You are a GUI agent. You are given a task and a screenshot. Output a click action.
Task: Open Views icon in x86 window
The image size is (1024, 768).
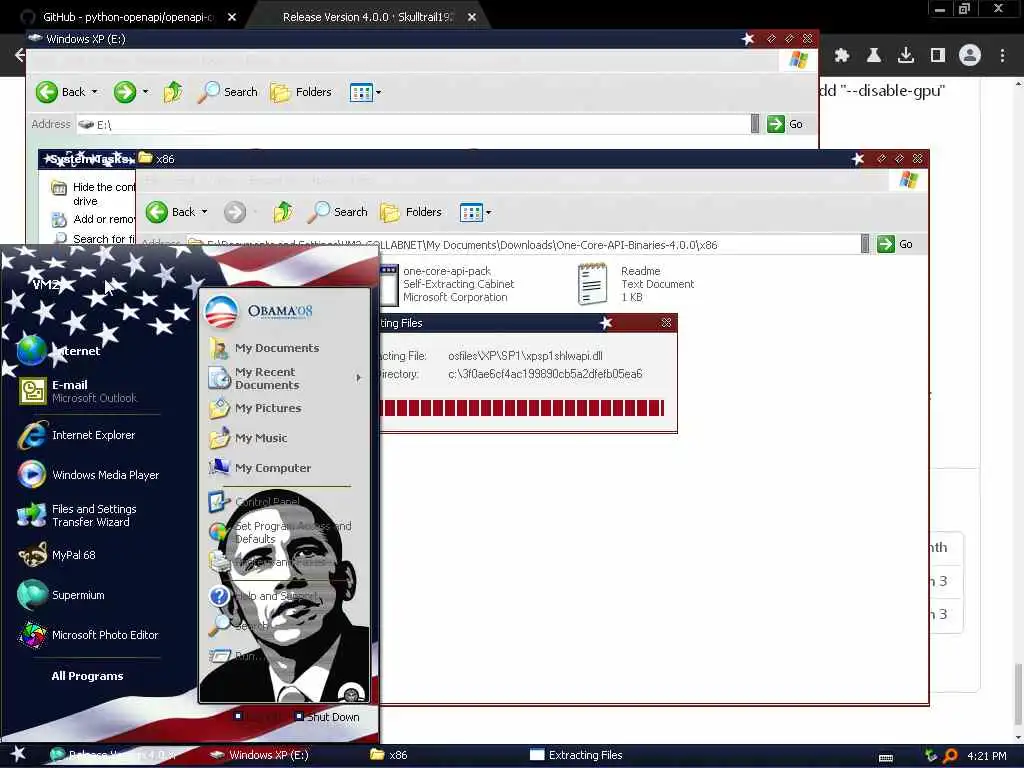click(471, 212)
